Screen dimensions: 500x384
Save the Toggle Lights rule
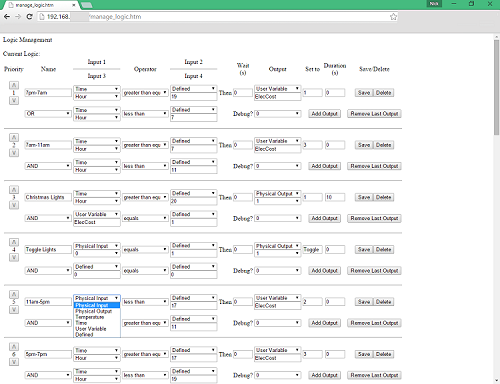[364, 249]
